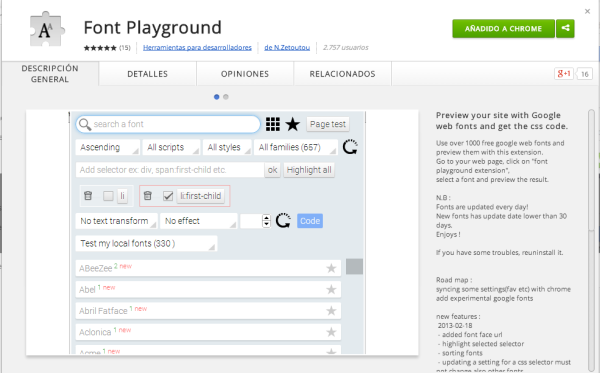
Task: Click the share icon button
Action: tap(565, 28)
